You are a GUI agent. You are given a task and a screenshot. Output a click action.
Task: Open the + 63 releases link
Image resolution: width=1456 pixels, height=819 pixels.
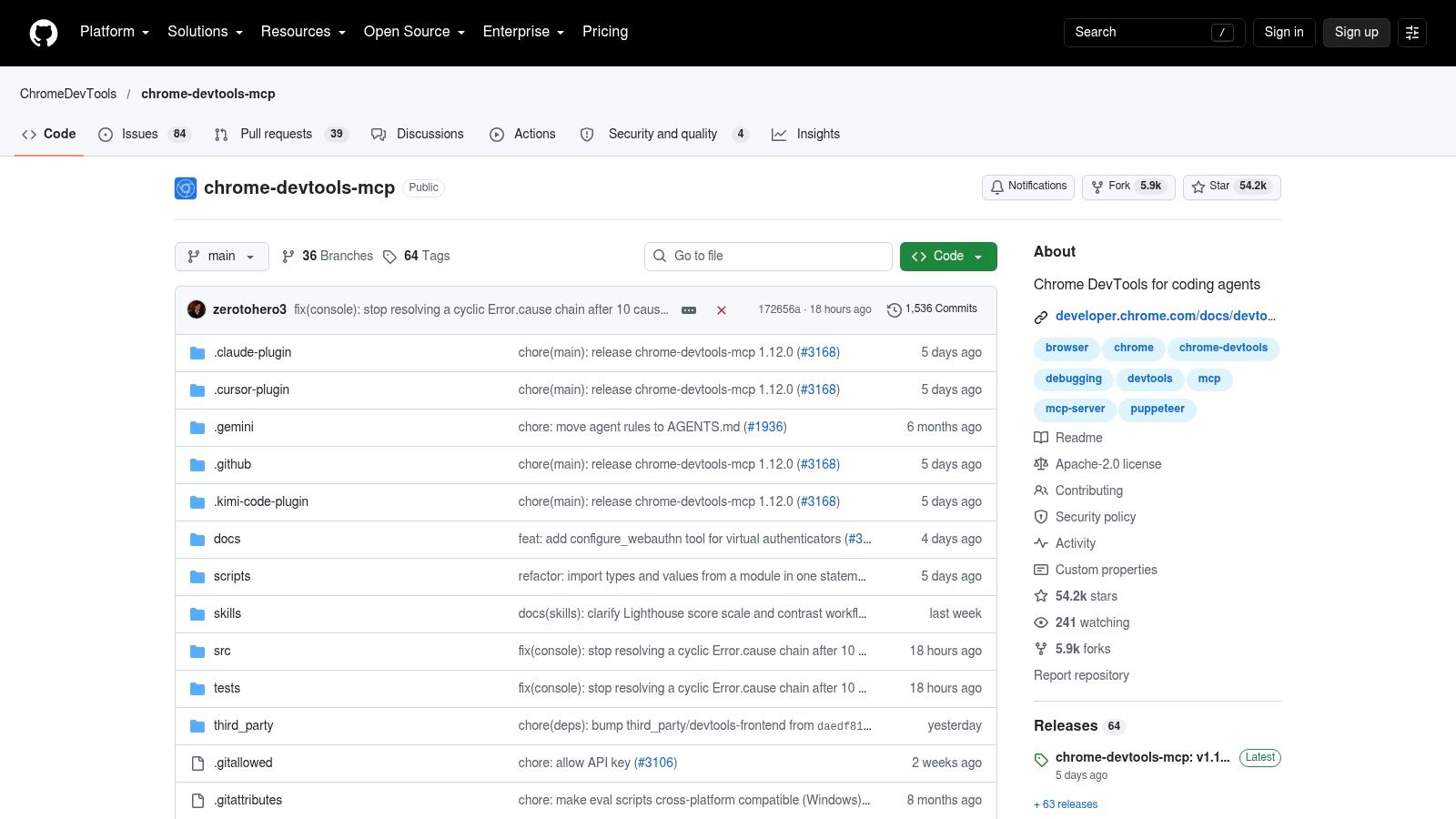click(x=1066, y=804)
